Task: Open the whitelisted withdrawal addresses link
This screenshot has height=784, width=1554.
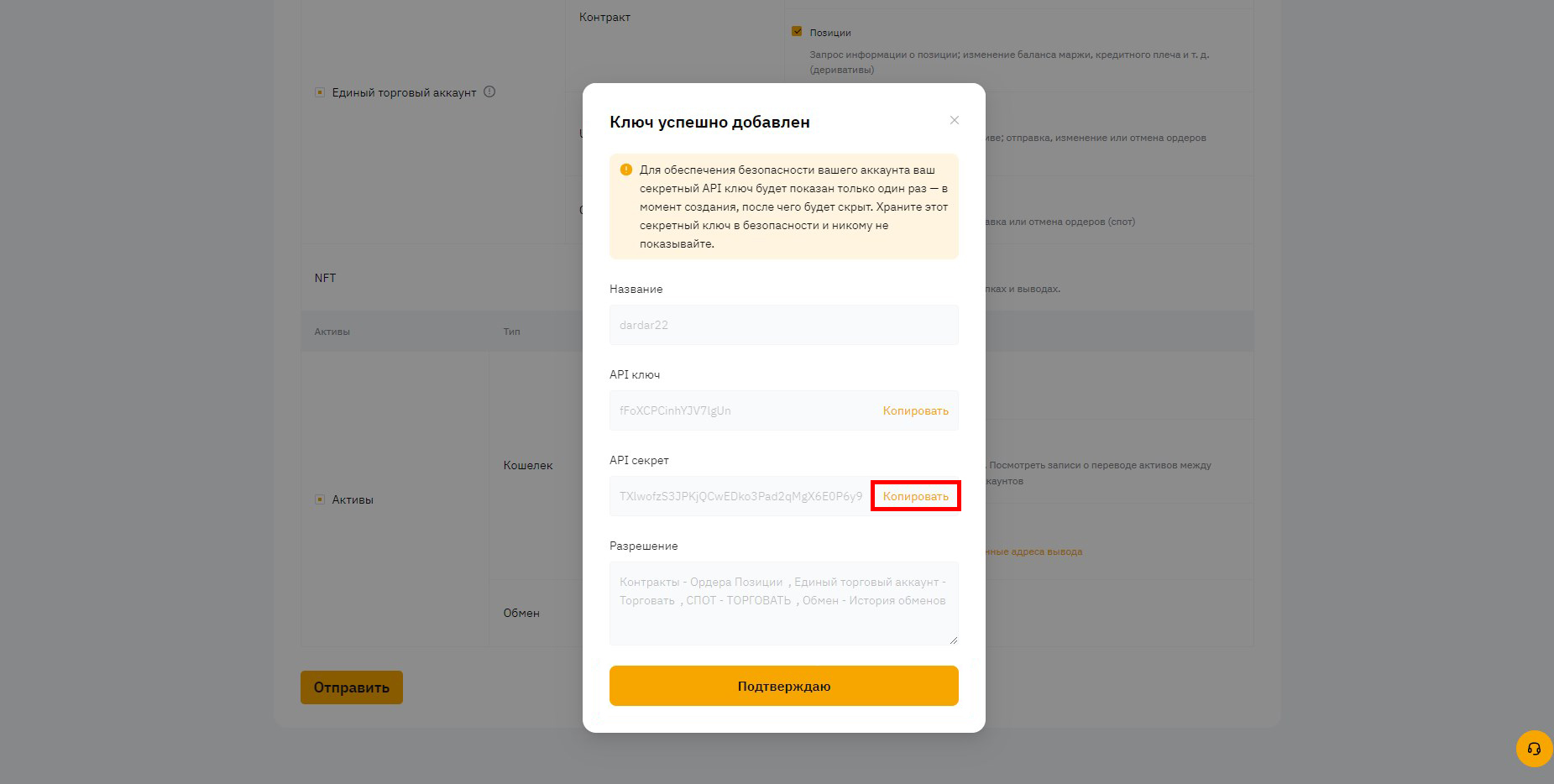Action: click(x=1034, y=551)
